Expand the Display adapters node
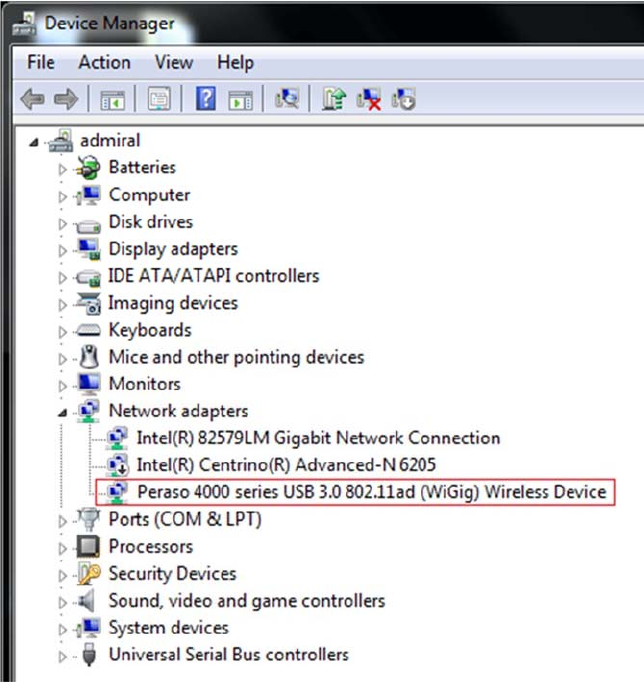 click(63, 250)
